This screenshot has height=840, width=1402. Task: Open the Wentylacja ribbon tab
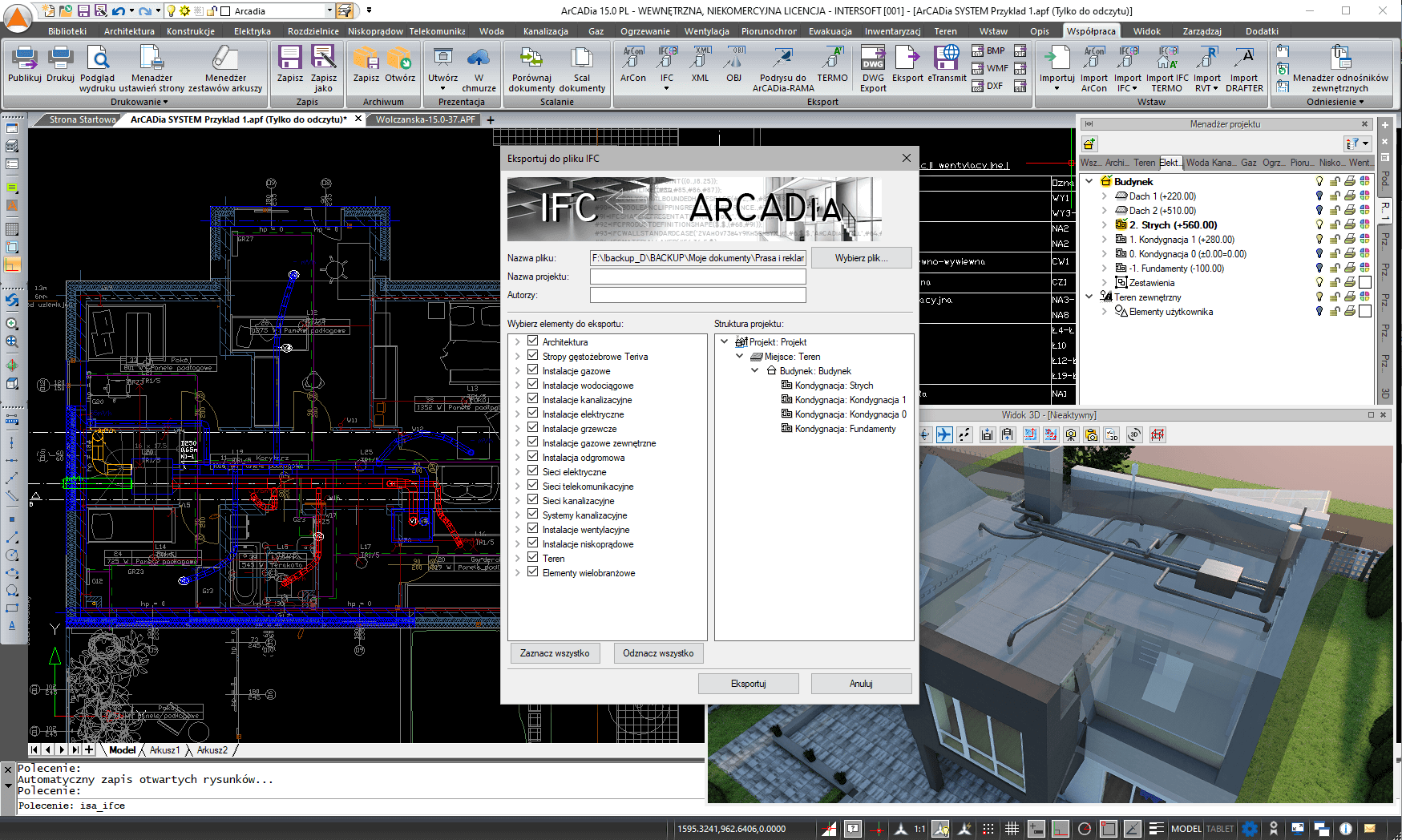pos(706,31)
